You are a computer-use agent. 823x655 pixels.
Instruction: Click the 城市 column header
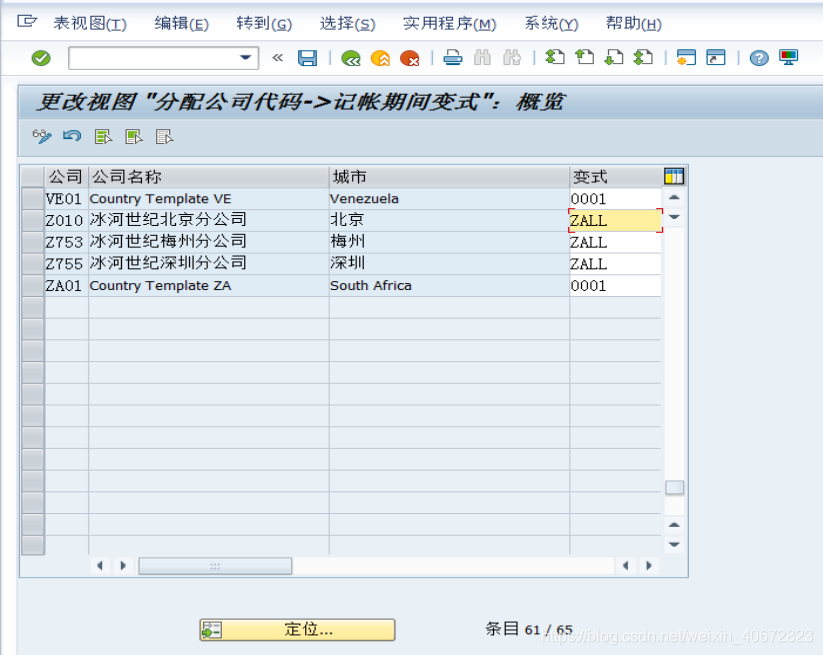(449, 177)
